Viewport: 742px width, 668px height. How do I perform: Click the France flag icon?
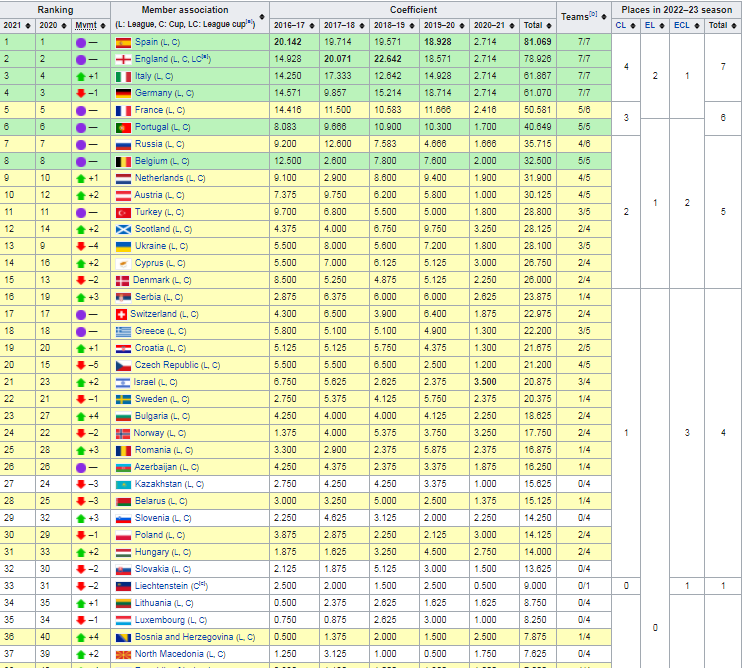pos(124,111)
